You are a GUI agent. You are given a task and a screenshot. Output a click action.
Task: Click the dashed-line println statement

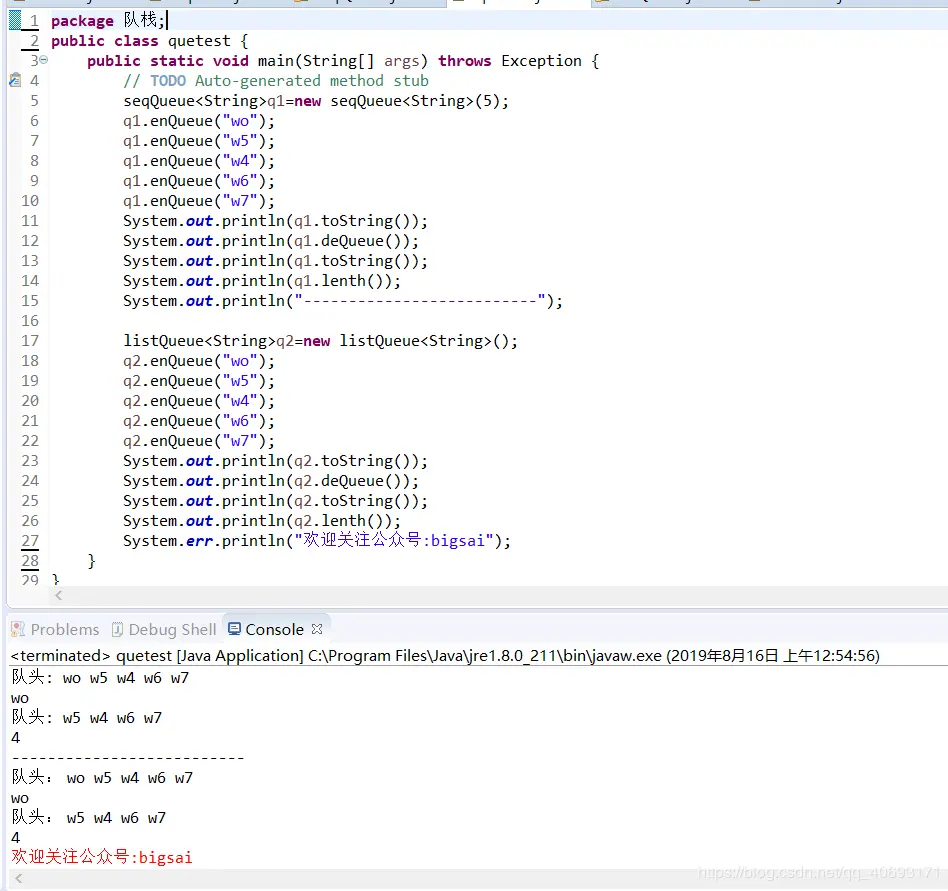click(x=343, y=300)
